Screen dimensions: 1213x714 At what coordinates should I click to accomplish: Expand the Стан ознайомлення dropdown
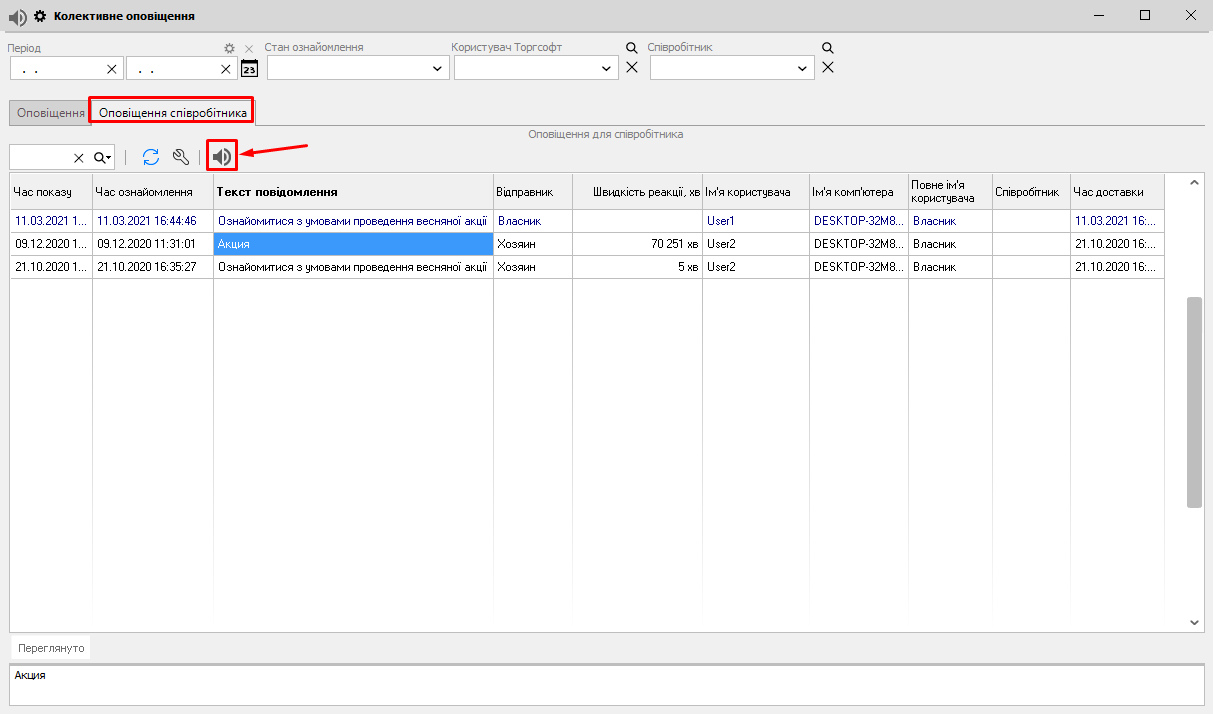437,68
